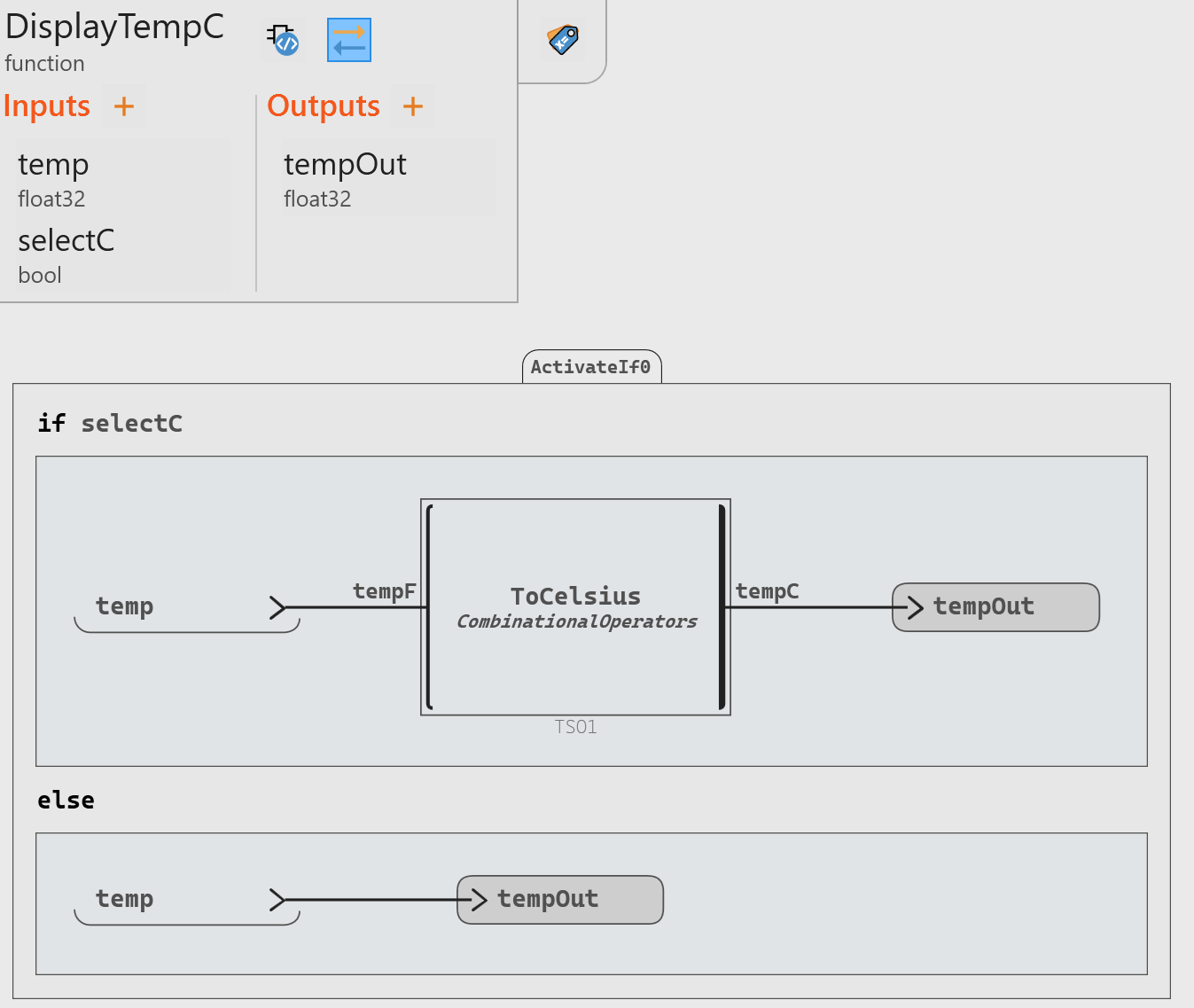
Task: Click the TS01 instance label under ToCelsius
Action: pyautogui.click(x=576, y=728)
